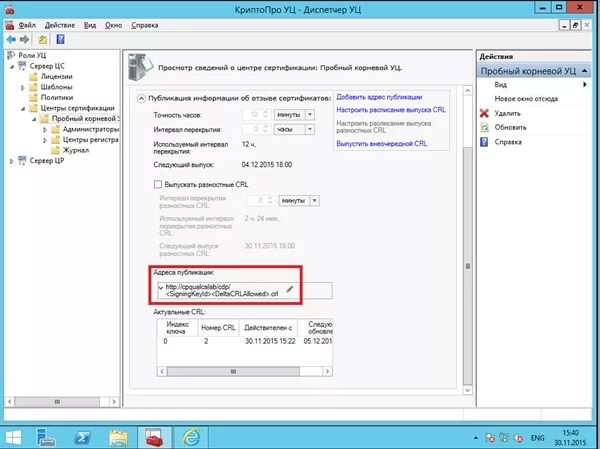This screenshot has height=449, width=600.
Task: Collapse Публикация информации об отзыве section
Action: coord(141,98)
